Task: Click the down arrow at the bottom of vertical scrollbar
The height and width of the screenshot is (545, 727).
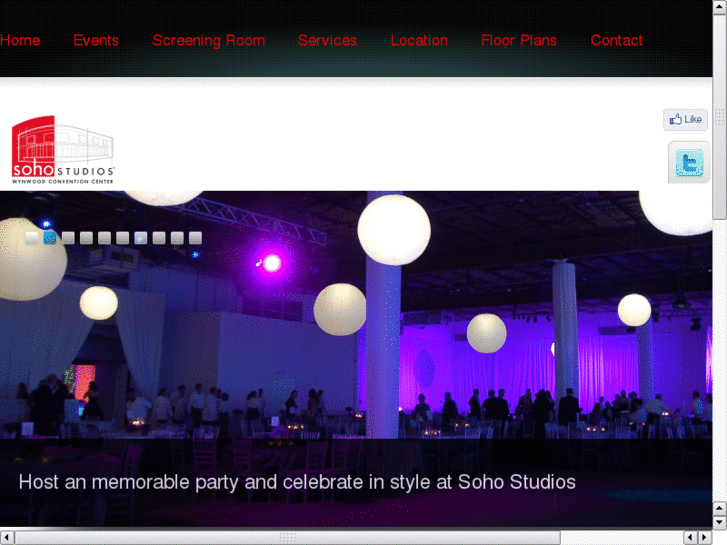Action: coord(720,522)
